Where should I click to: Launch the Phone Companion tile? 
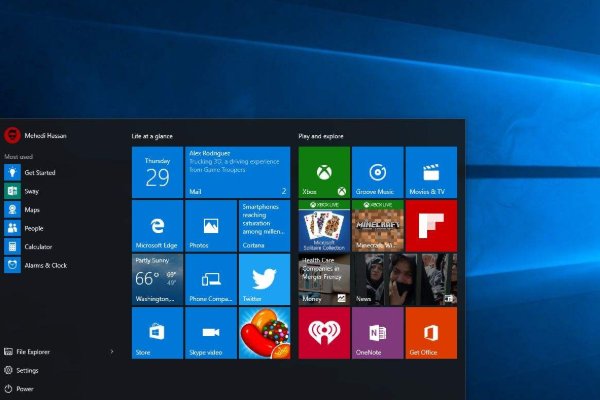click(211, 279)
